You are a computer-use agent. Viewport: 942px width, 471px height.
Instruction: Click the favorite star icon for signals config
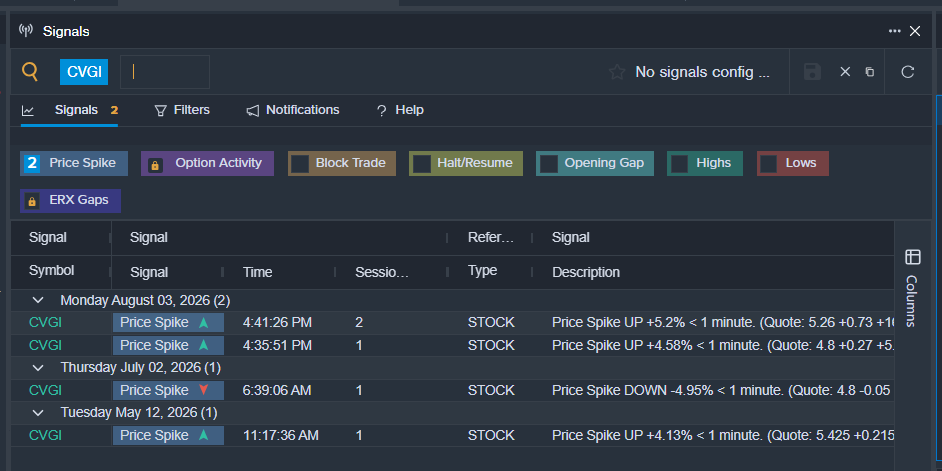617,72
